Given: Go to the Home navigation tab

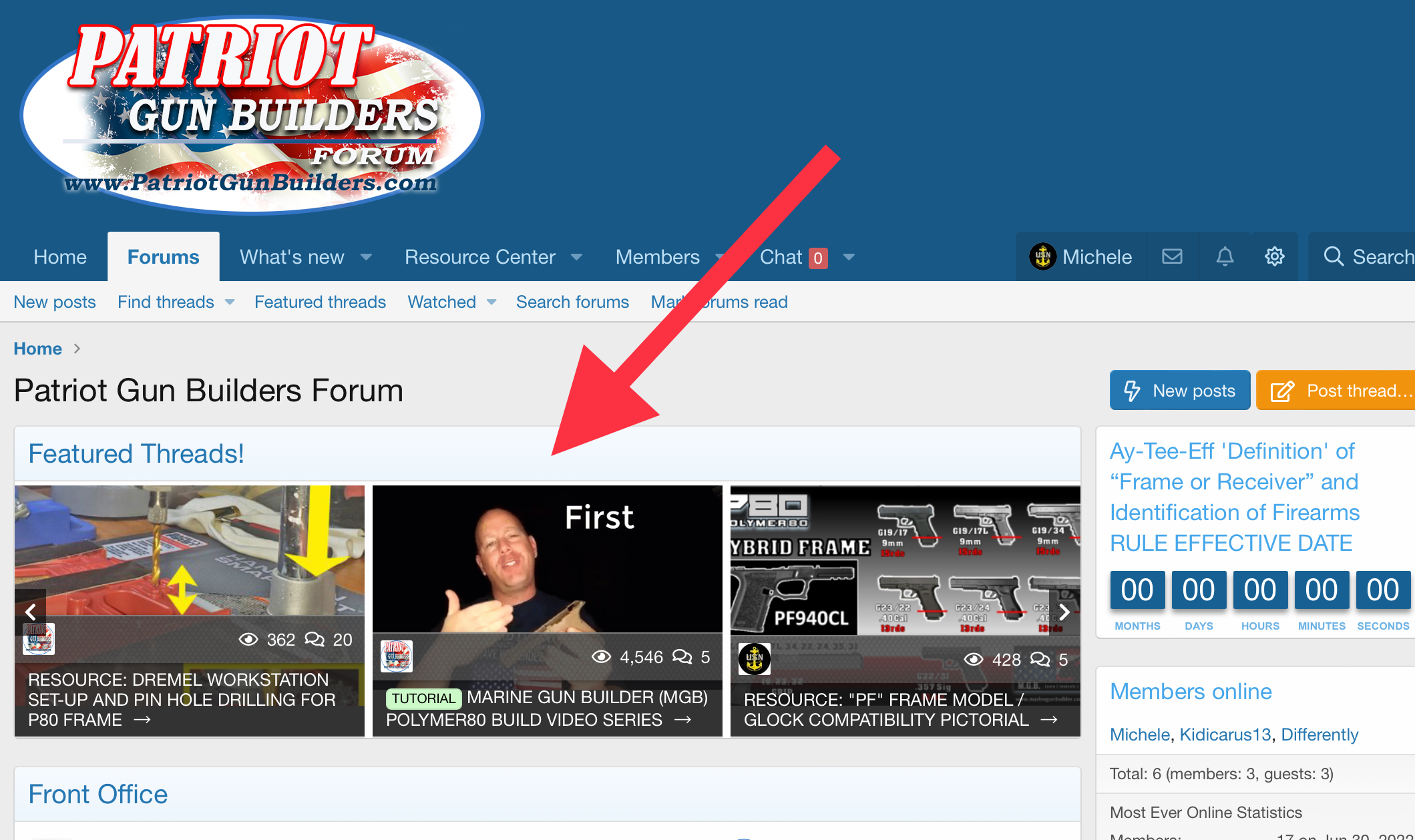Looking at the screenshot, I should (x=60, y=257).
